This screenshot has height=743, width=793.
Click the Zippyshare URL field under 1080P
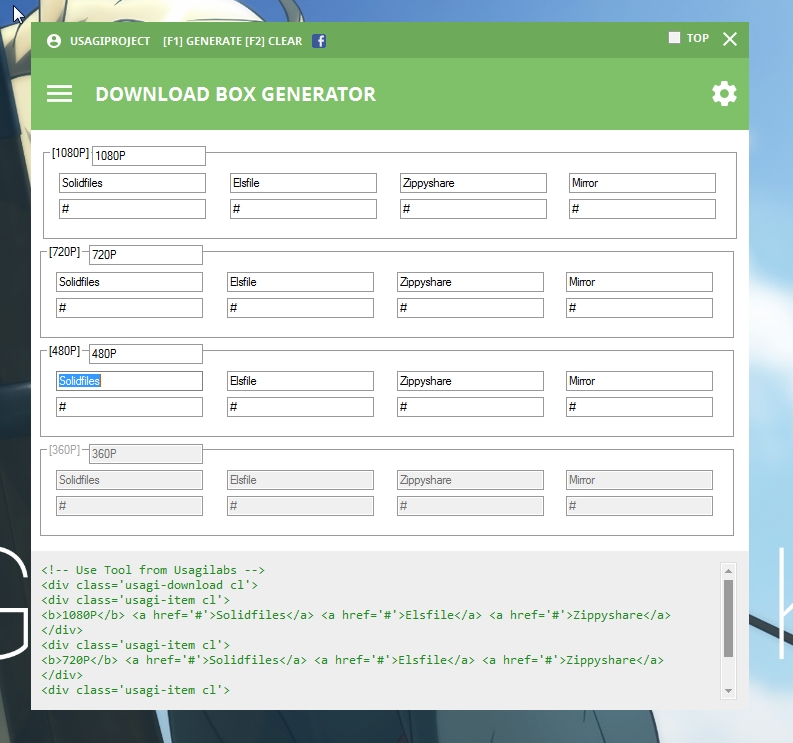[473, 209]
